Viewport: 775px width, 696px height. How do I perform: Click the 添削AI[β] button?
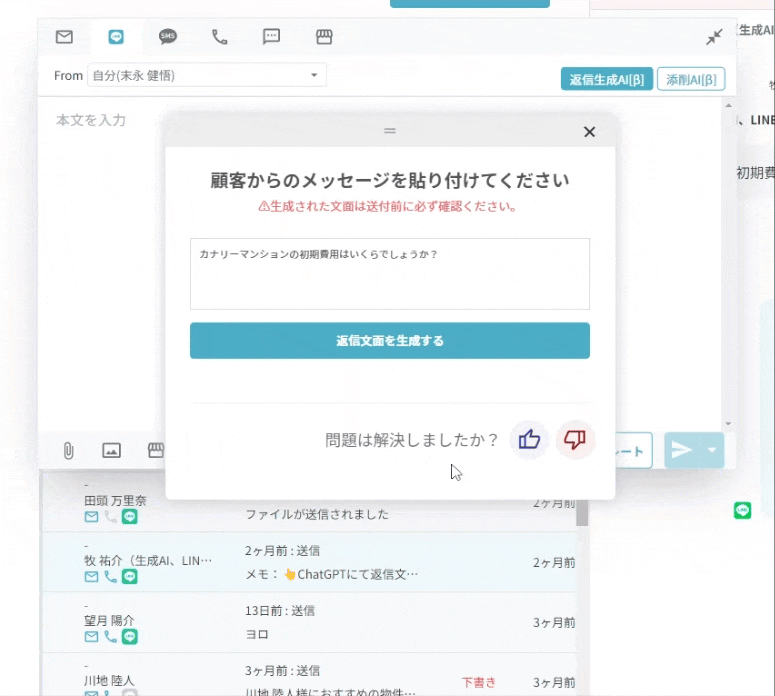[690, 79]
